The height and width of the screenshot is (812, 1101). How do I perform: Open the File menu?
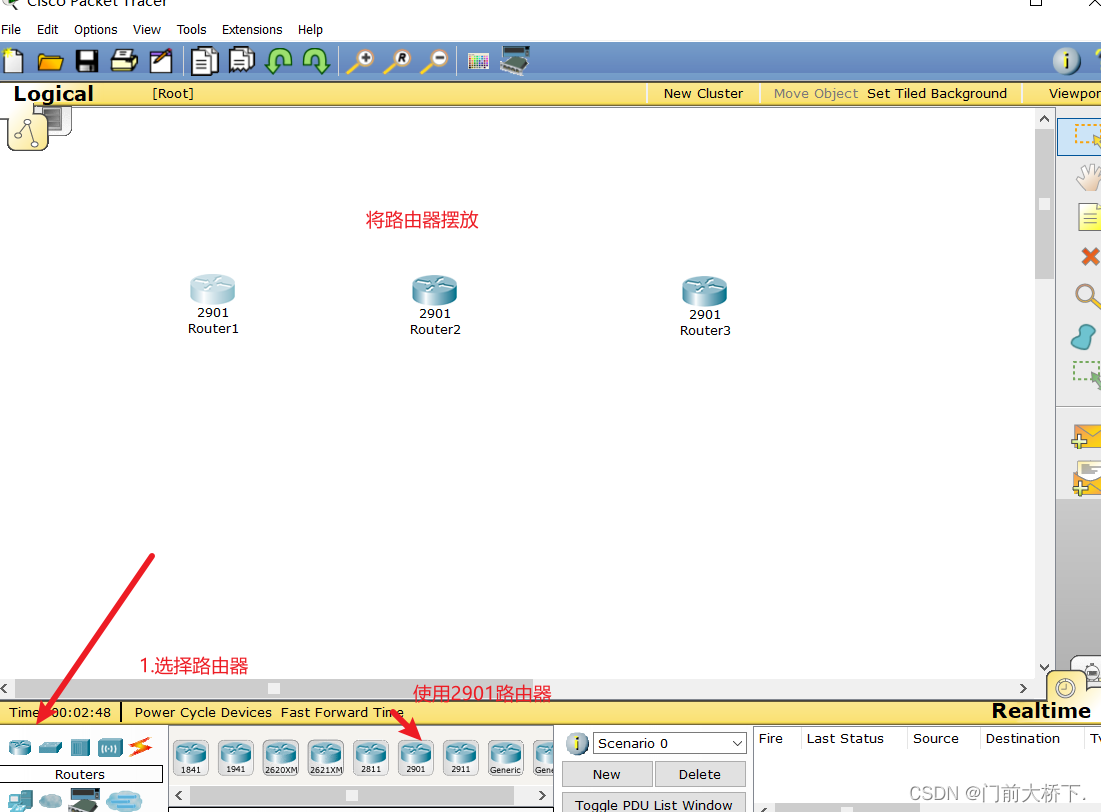[11, 30]
